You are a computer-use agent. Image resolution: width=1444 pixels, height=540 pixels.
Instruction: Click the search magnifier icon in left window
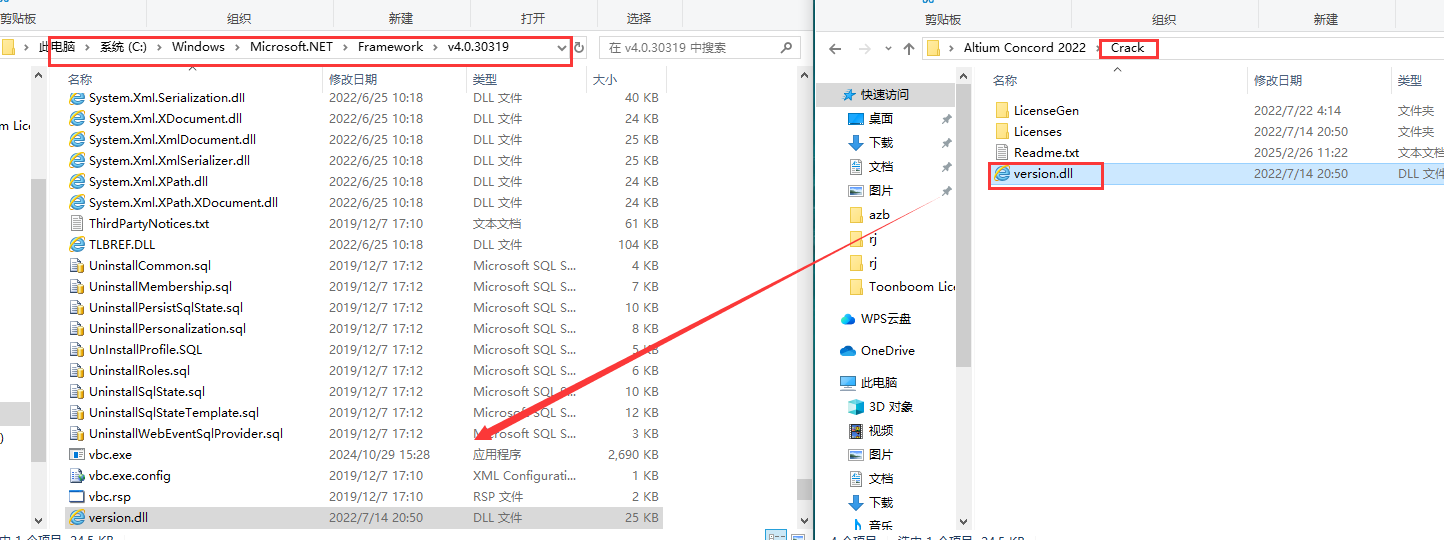[x=786, y=47]
